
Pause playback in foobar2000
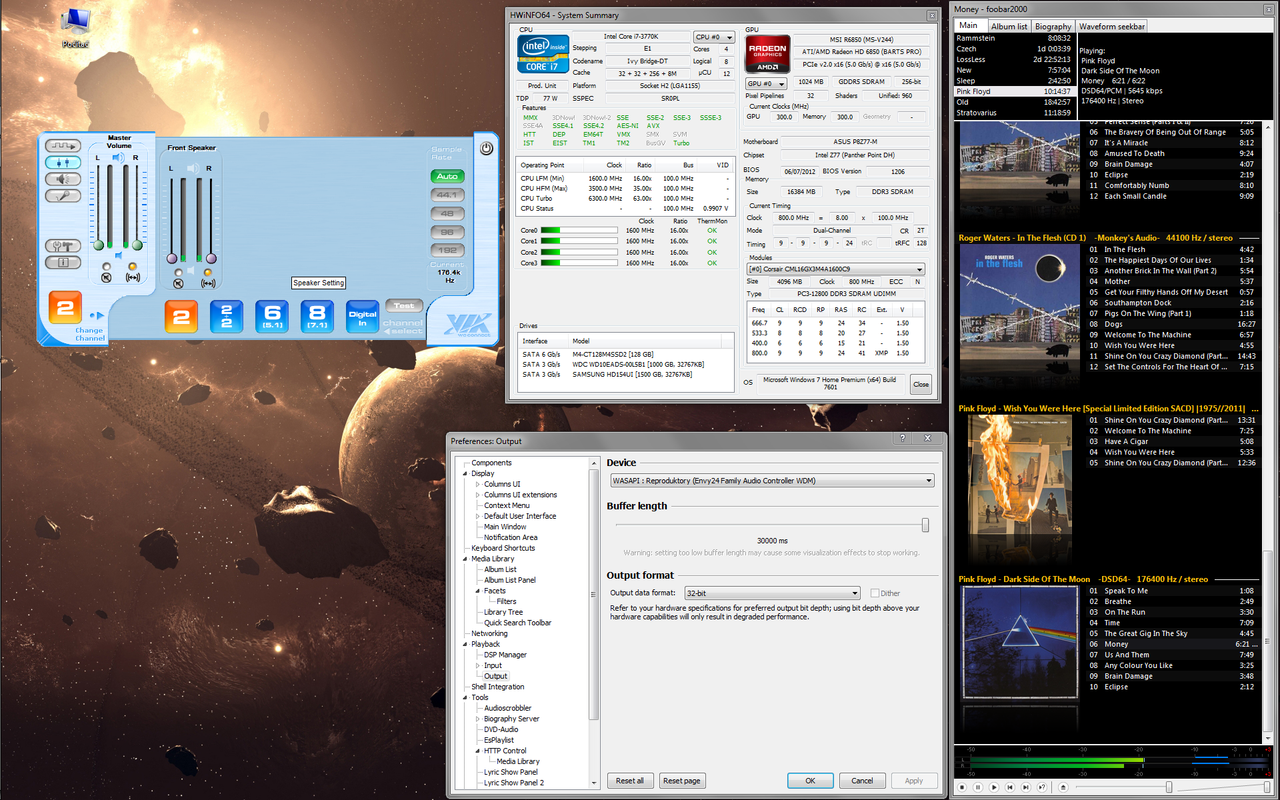click(x=978, y=787)
